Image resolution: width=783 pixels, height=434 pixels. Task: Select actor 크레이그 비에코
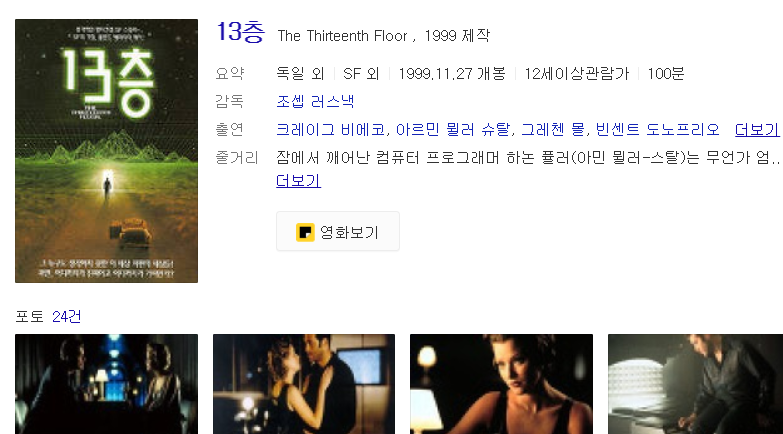coord(331,129)
